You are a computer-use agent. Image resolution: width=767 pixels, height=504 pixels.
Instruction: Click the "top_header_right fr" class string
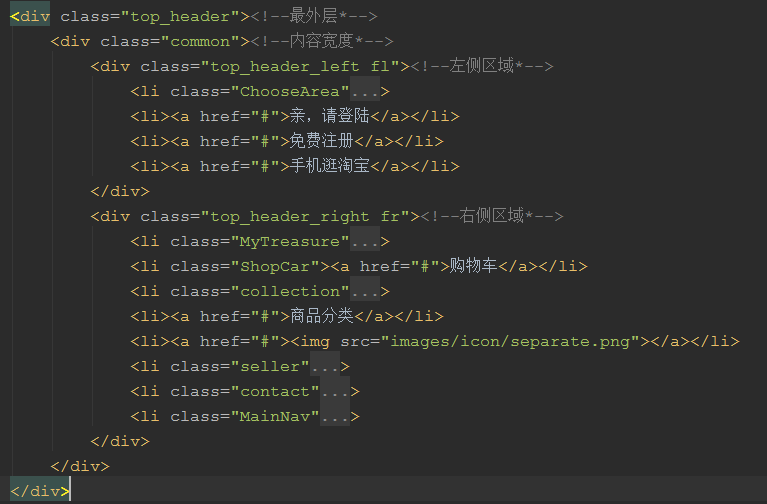(305, 217)
